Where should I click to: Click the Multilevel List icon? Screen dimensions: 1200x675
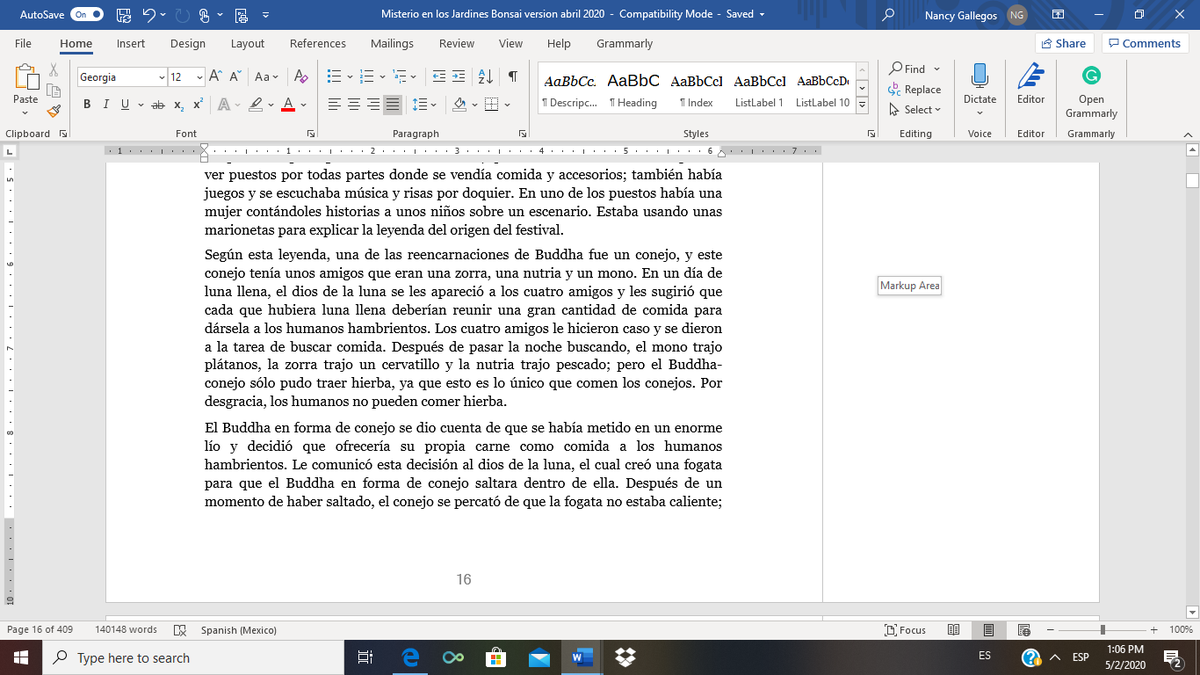tap(401, 77)
